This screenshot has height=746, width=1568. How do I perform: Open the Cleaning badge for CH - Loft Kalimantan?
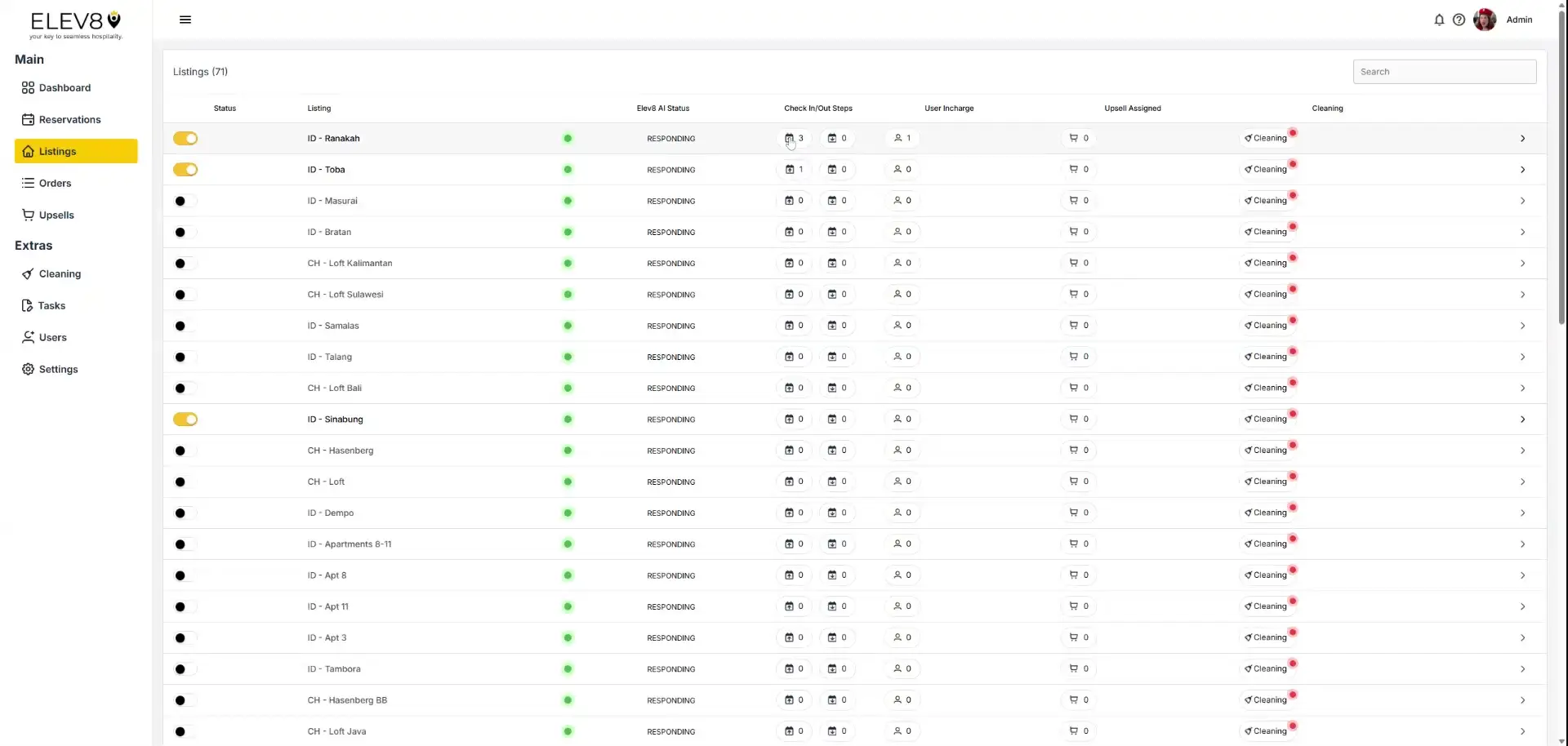click(x=1266, y=263)
